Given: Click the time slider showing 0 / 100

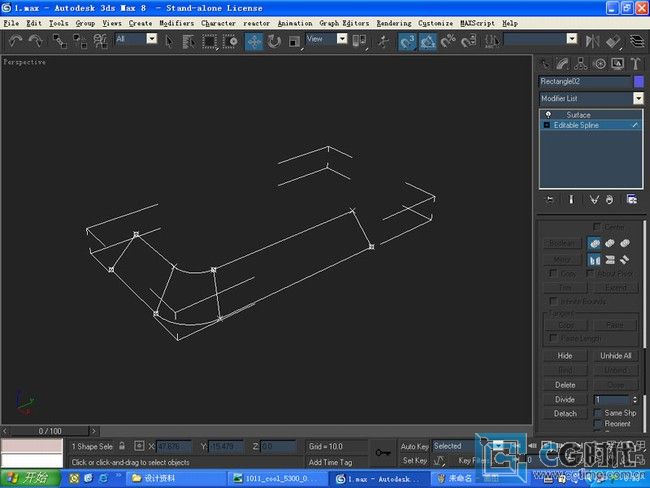Looking at the screenshot, I should [x=49, y=431].
